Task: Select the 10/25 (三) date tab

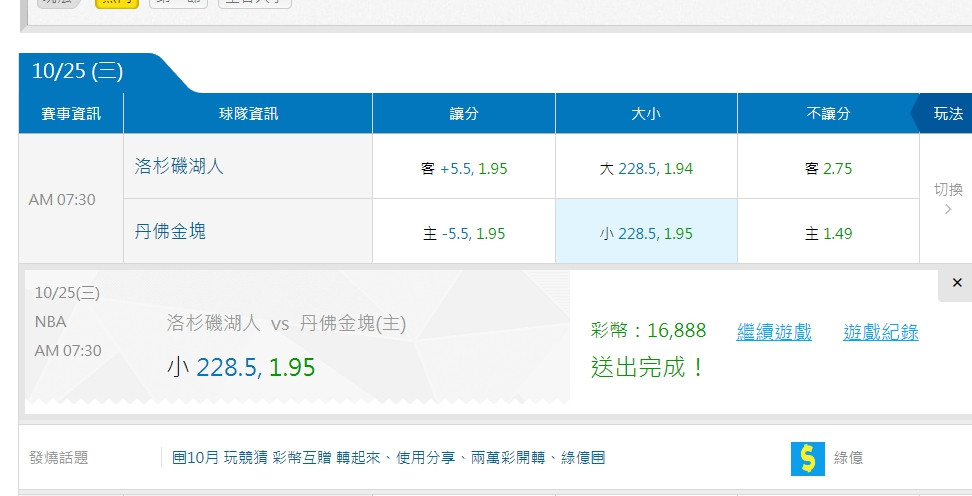Action: click(x=77, y=71)
